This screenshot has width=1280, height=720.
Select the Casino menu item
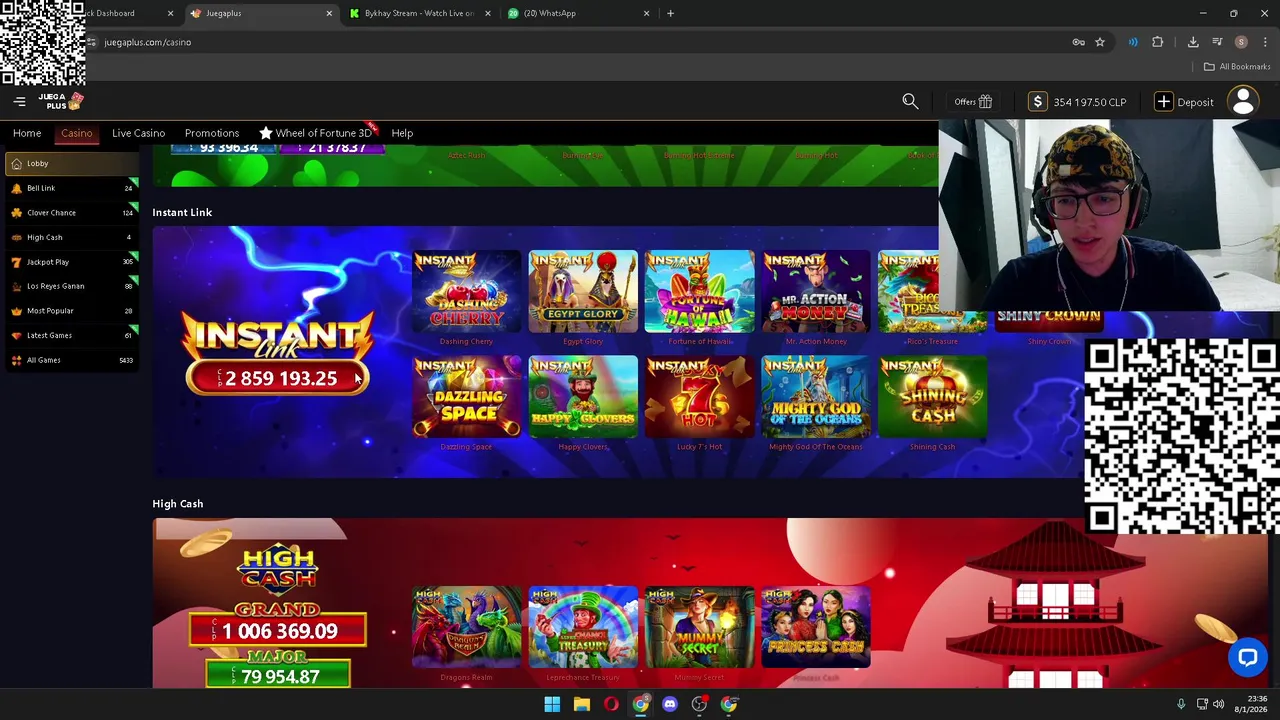77,133
